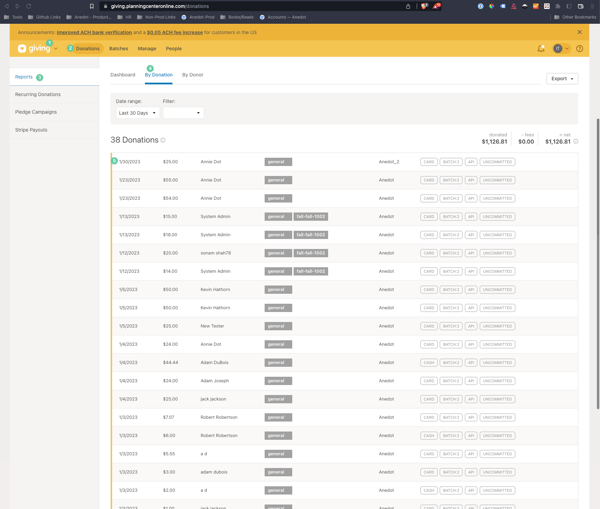The height and width of the screenshot is (509, 600).
Task: Switch to the Dashboard tab
Action: click(x=123, y=75)
